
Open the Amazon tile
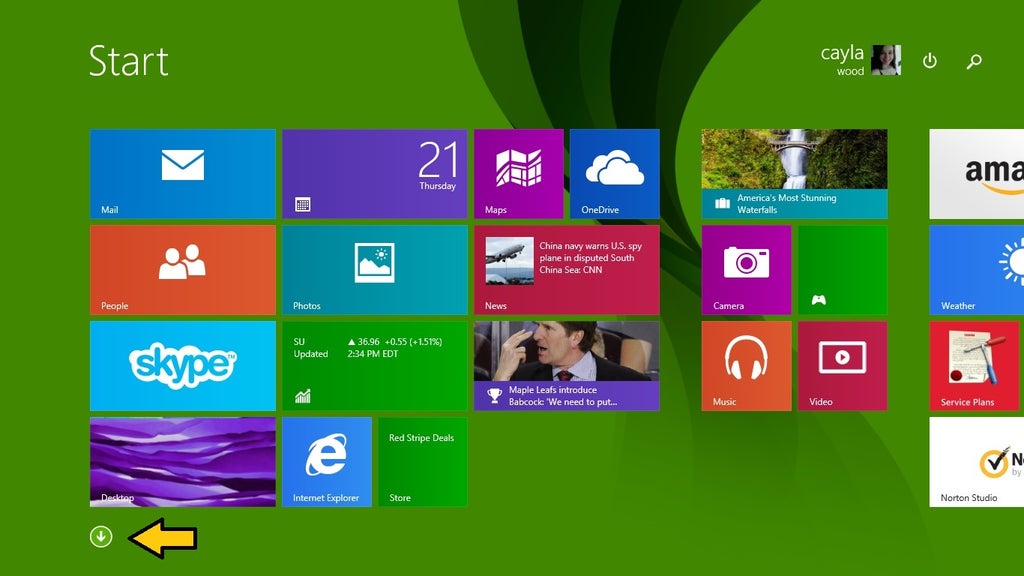click(977, 174)
